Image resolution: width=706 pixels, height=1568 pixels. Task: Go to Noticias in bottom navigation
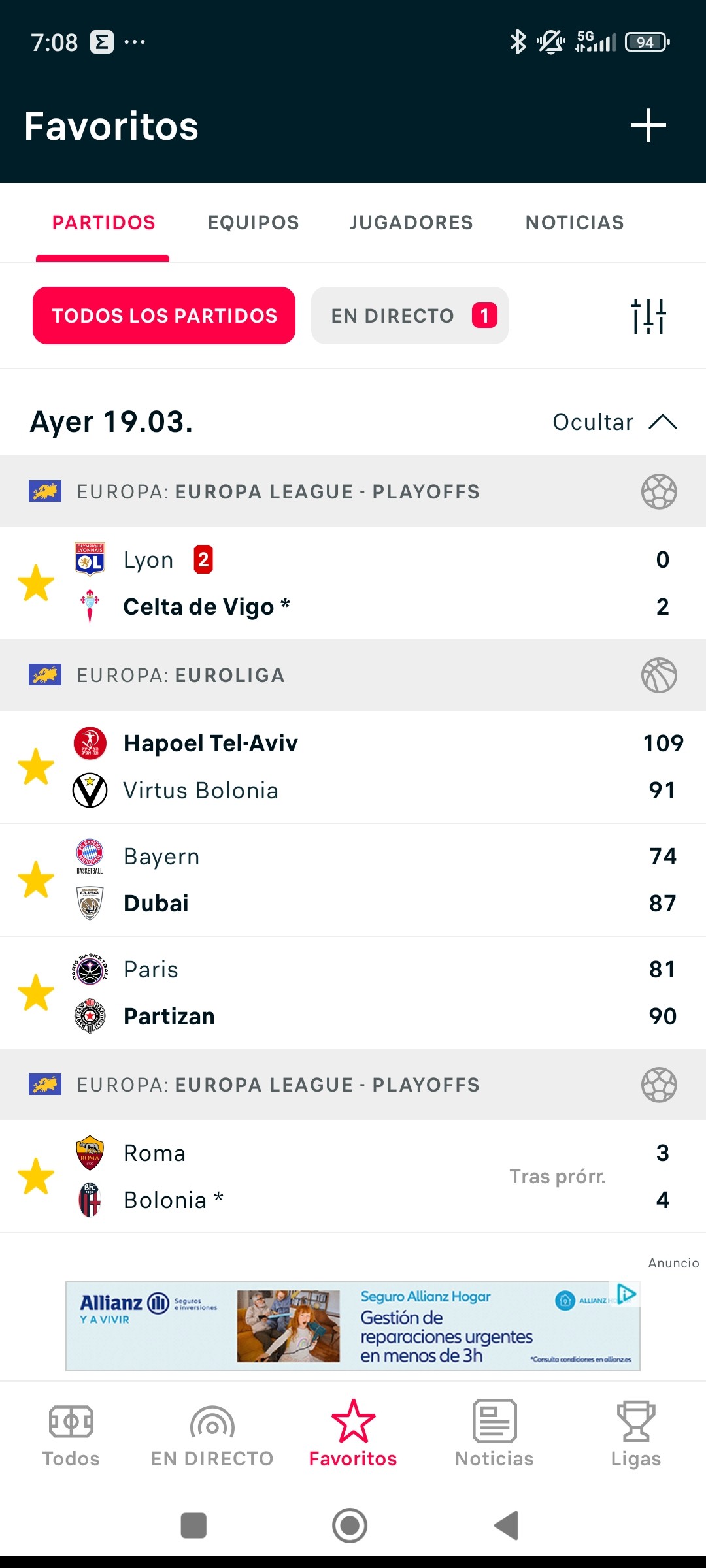pyautogui.click(x=494, y=1435)
